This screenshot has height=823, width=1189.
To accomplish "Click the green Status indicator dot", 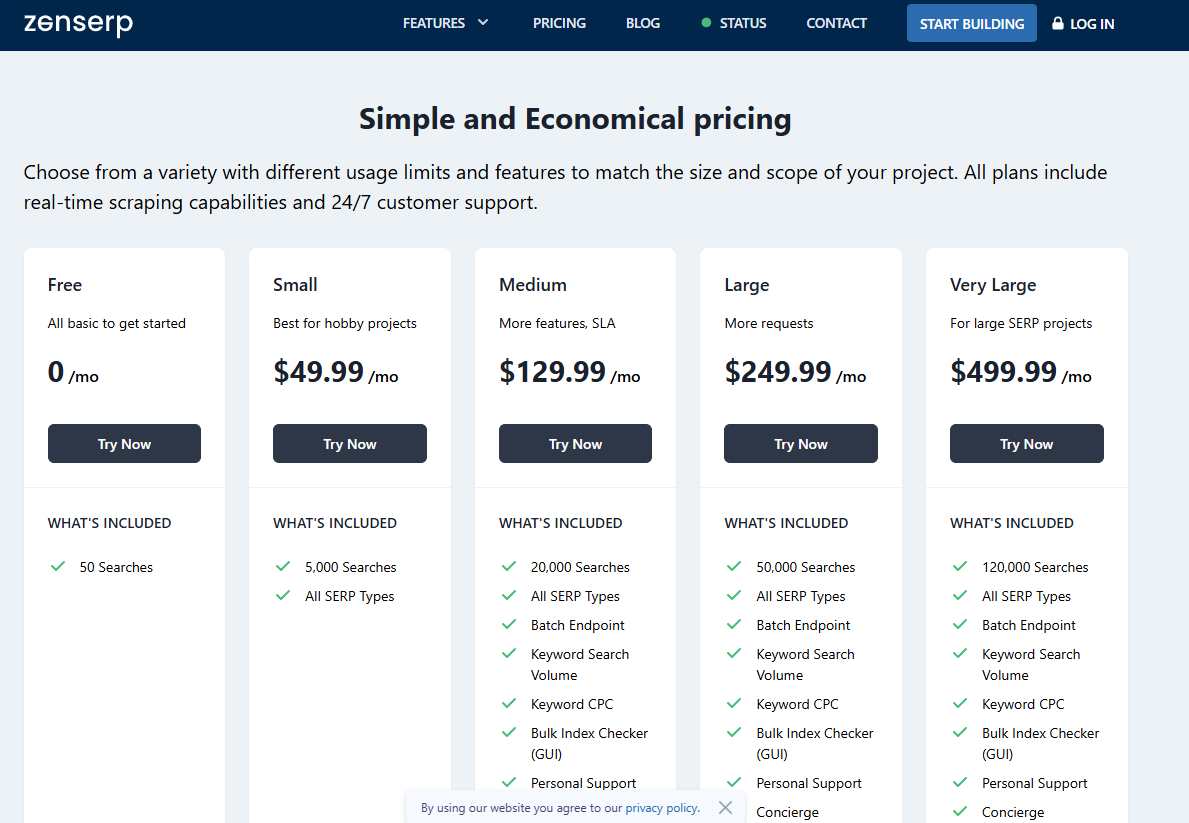I will [706, 23].
